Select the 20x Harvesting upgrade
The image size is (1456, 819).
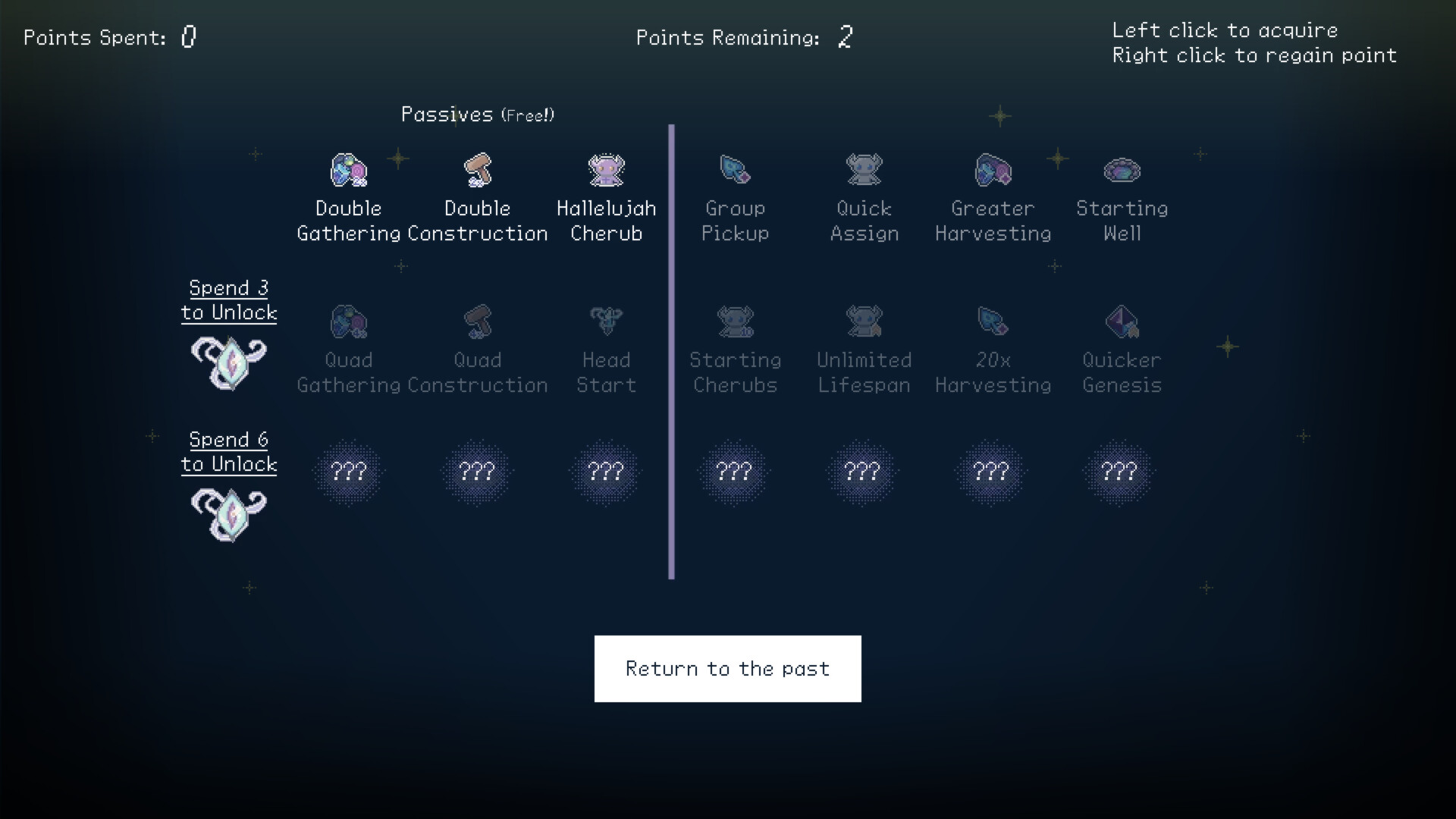coord(993,322)
